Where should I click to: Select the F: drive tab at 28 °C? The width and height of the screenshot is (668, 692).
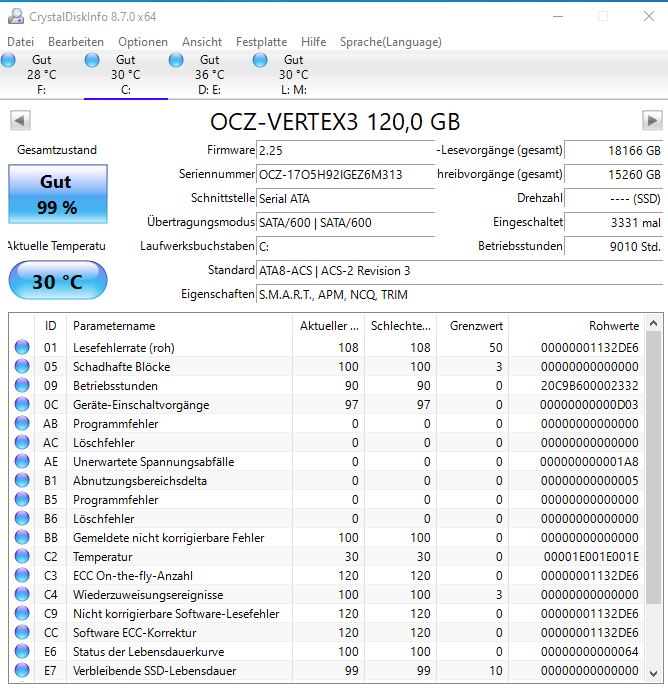42,75
